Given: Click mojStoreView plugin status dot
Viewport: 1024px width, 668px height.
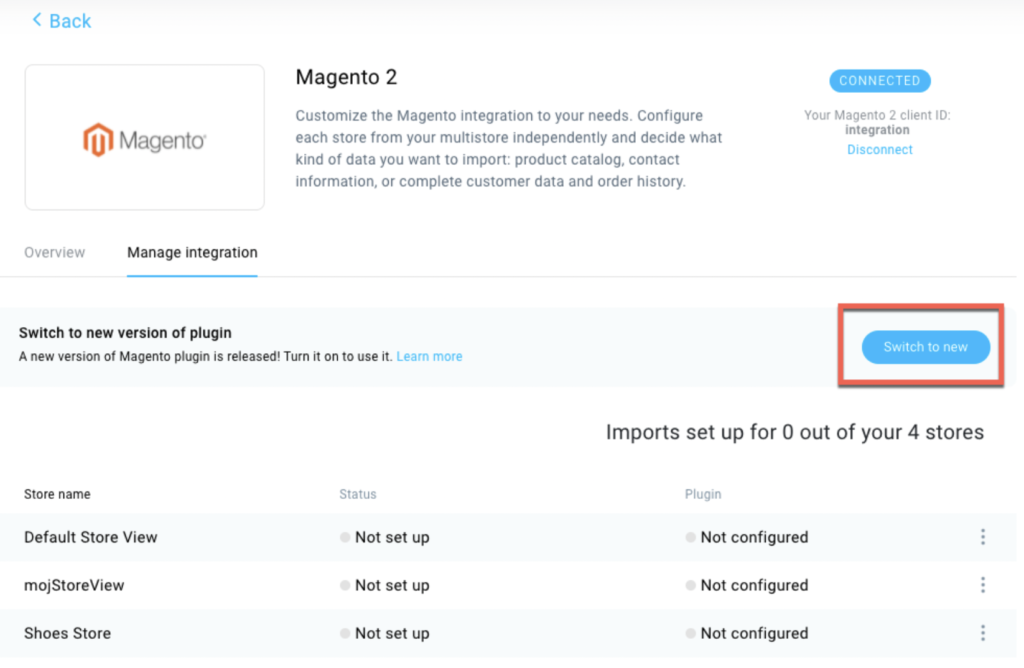Looking at the screenshot, I should (x=690, y=585).
